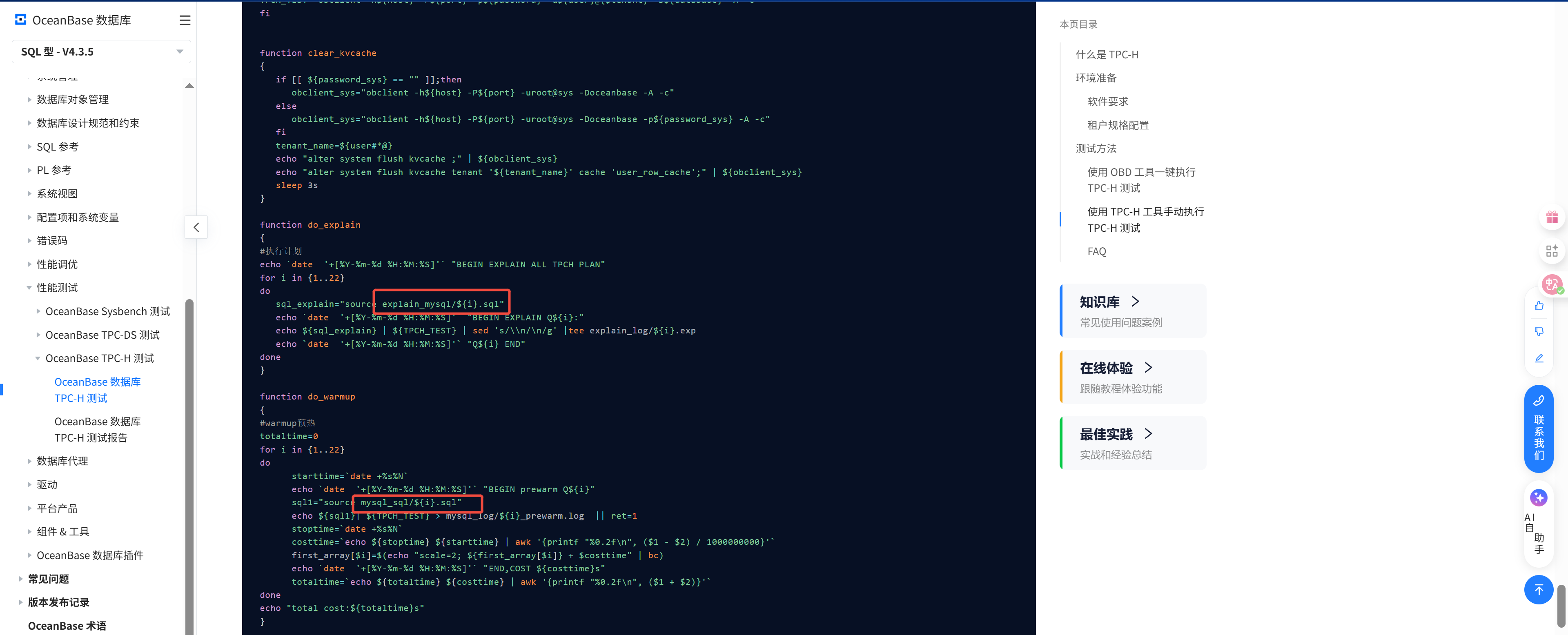This screenshot has width=1568, height=635.
Task: Open OceanBase Sysbench 测试 entry
Action: pos(107,311)
